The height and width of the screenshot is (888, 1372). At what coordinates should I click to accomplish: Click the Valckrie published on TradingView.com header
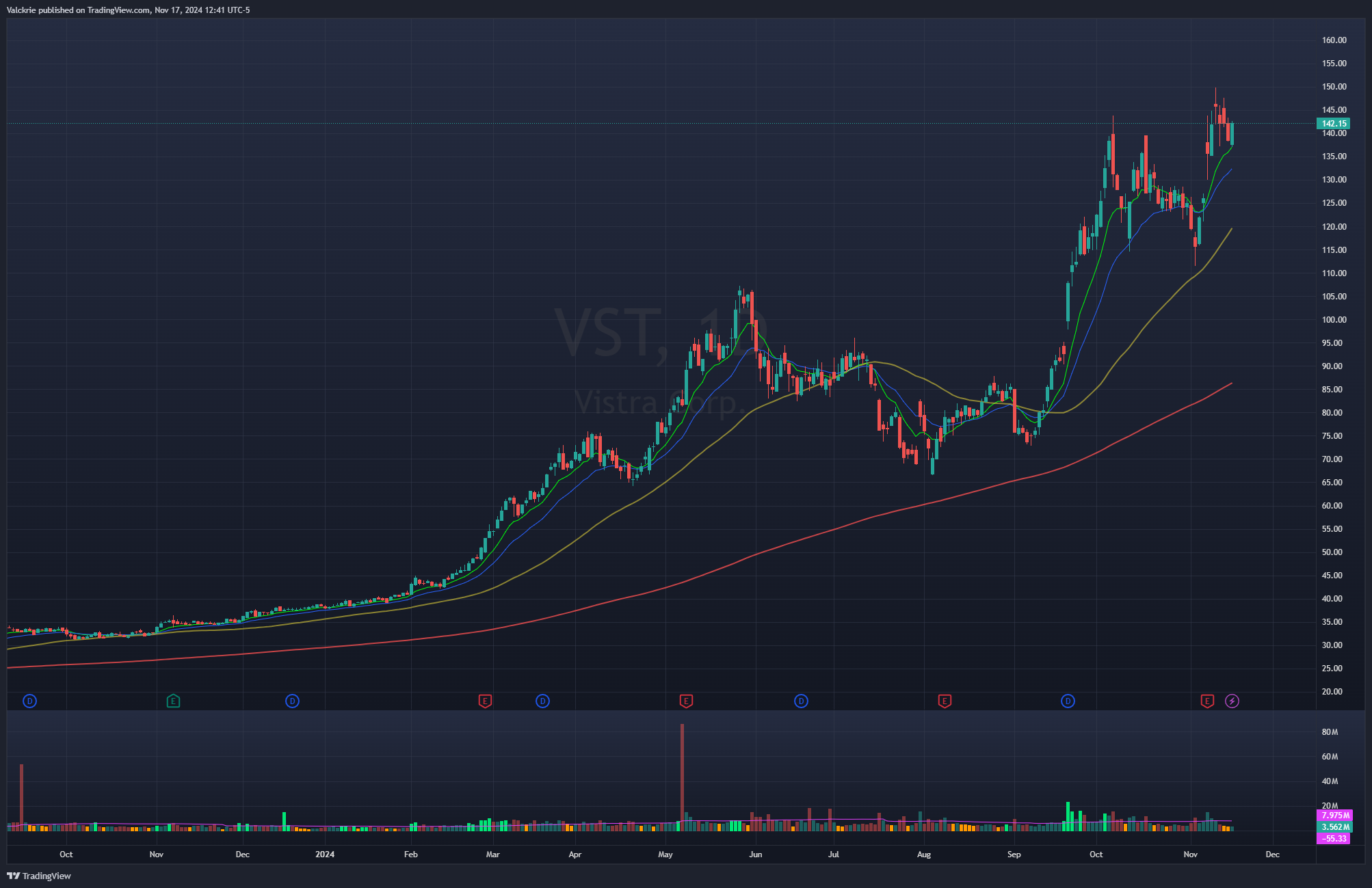pos(128,10)
